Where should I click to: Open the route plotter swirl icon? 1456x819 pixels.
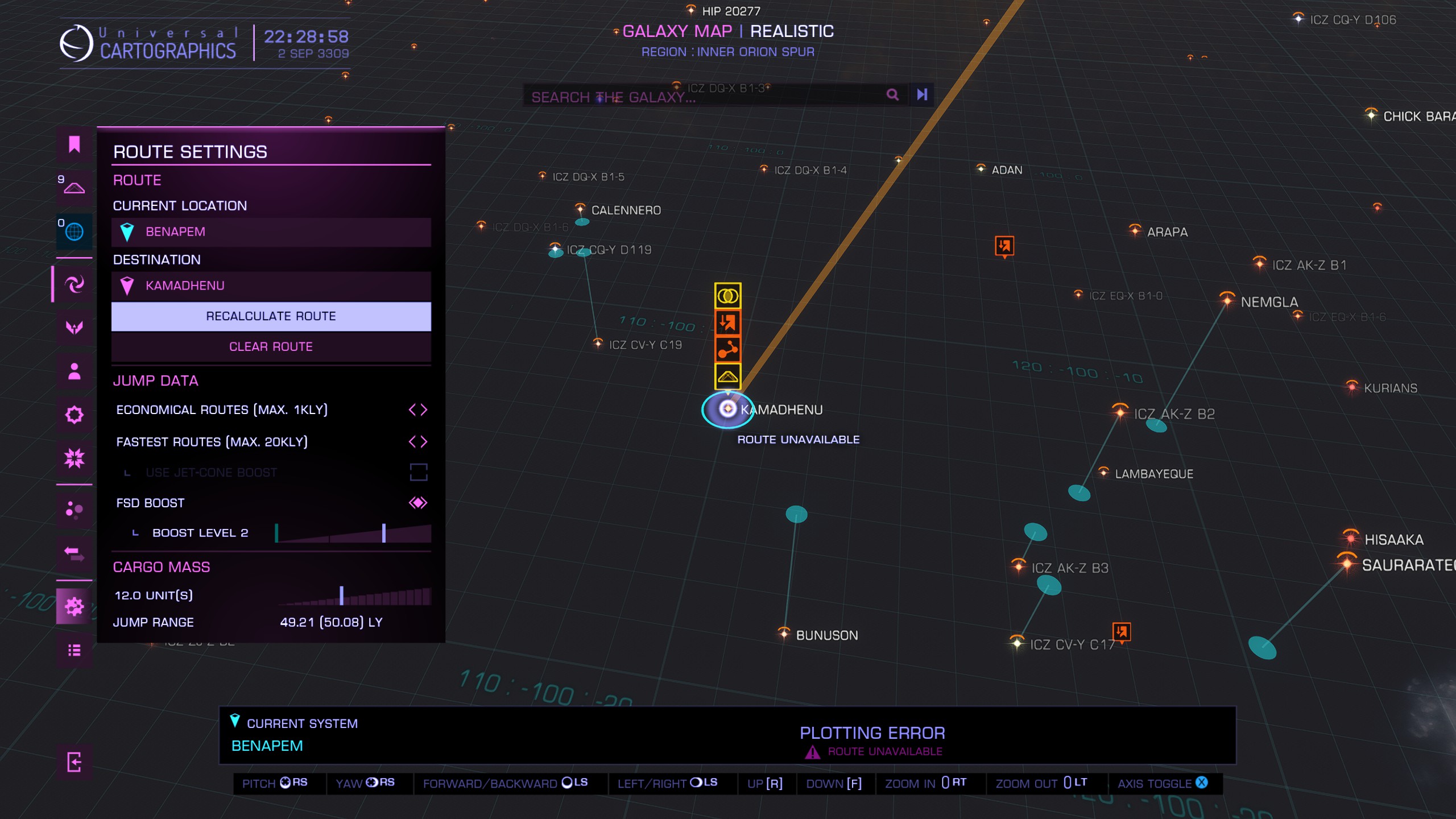pos(74,283)
